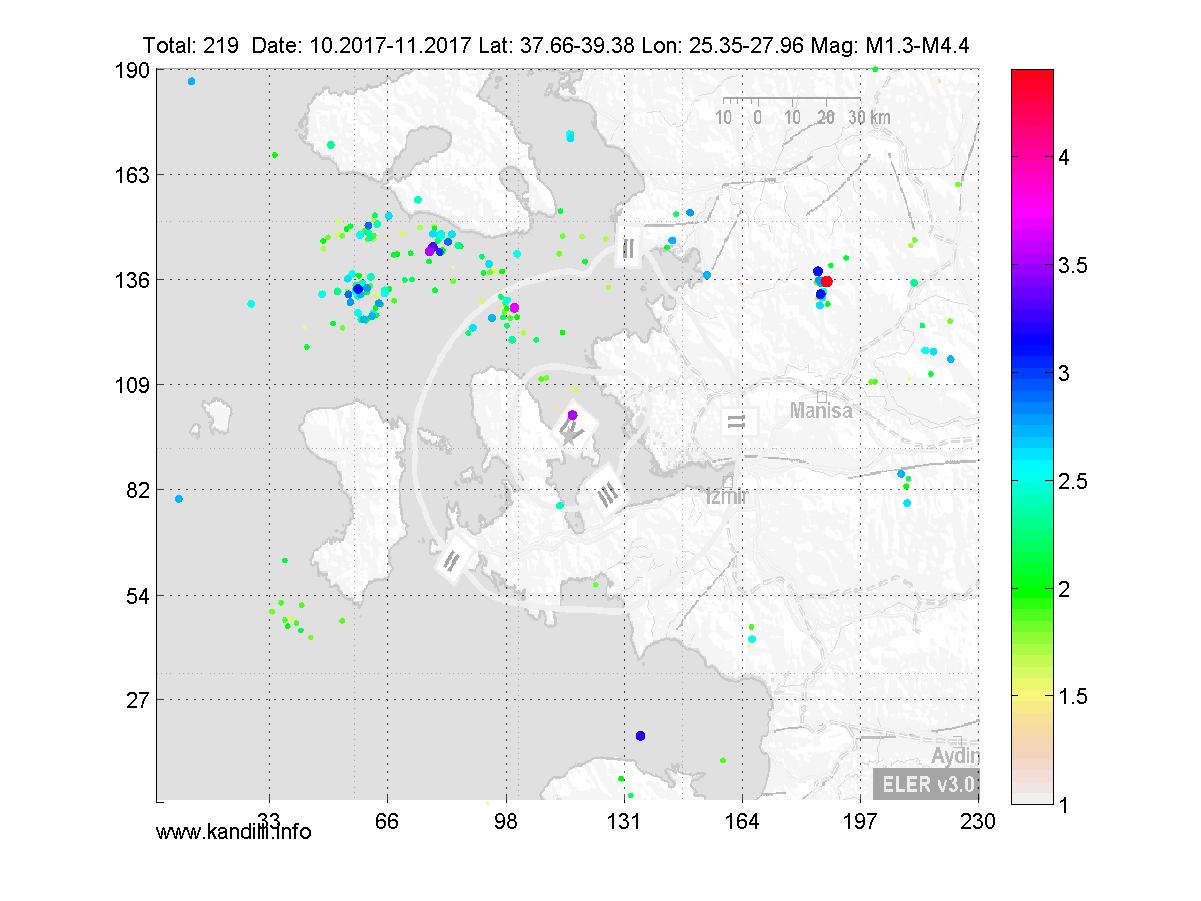
Task: Click the colorbar tick label '2.5'
Action: [x=1075, y=481]
